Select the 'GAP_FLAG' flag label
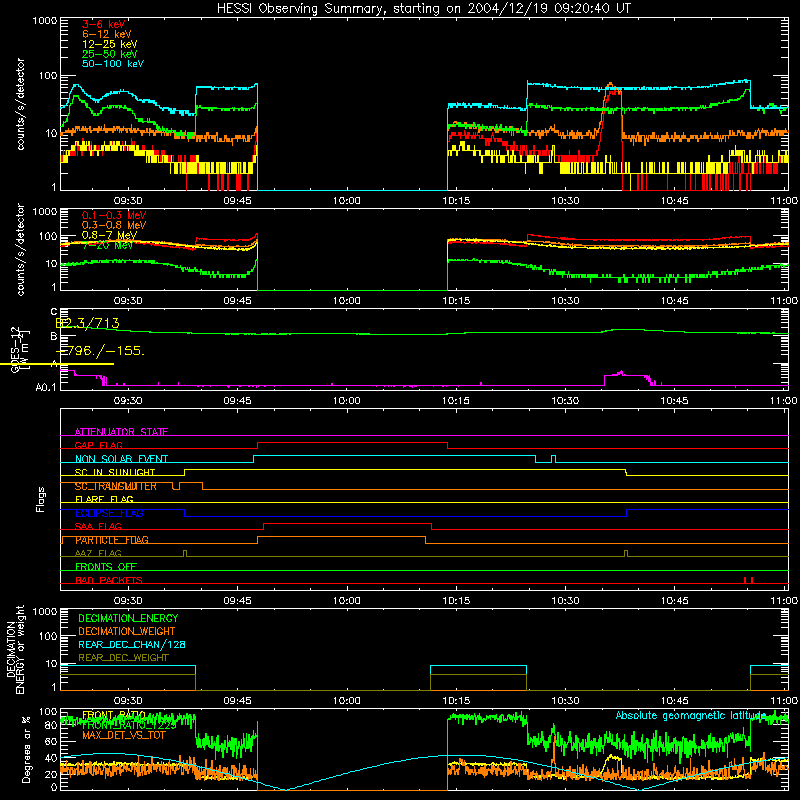 98,445
